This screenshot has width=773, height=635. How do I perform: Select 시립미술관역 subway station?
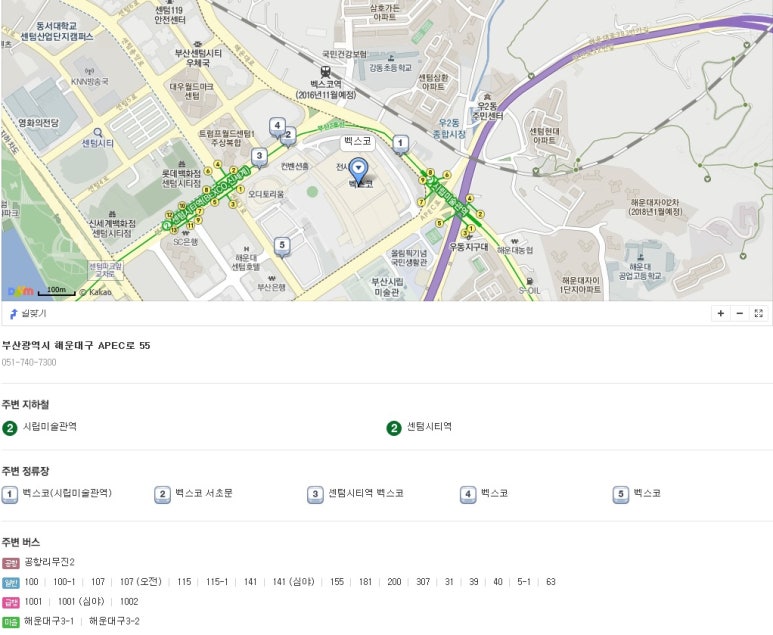50,426
